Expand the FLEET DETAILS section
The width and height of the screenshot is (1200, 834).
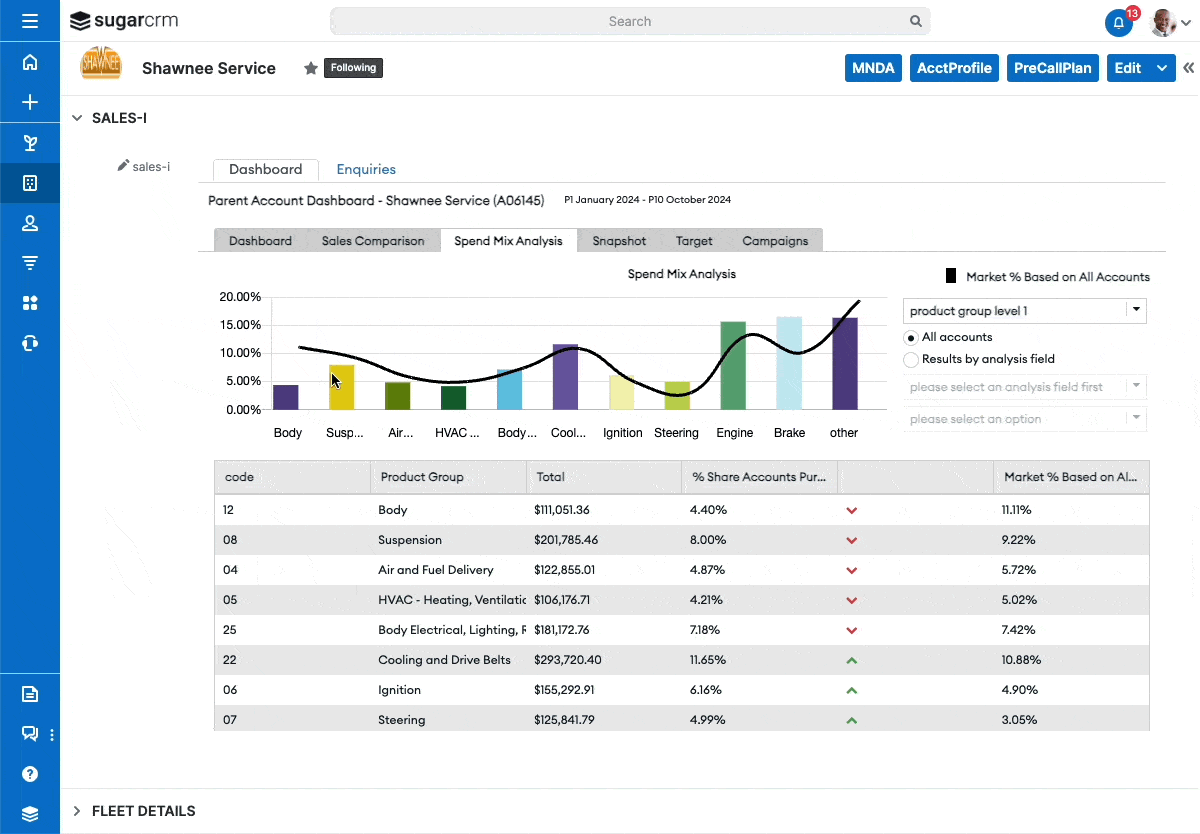77,811
